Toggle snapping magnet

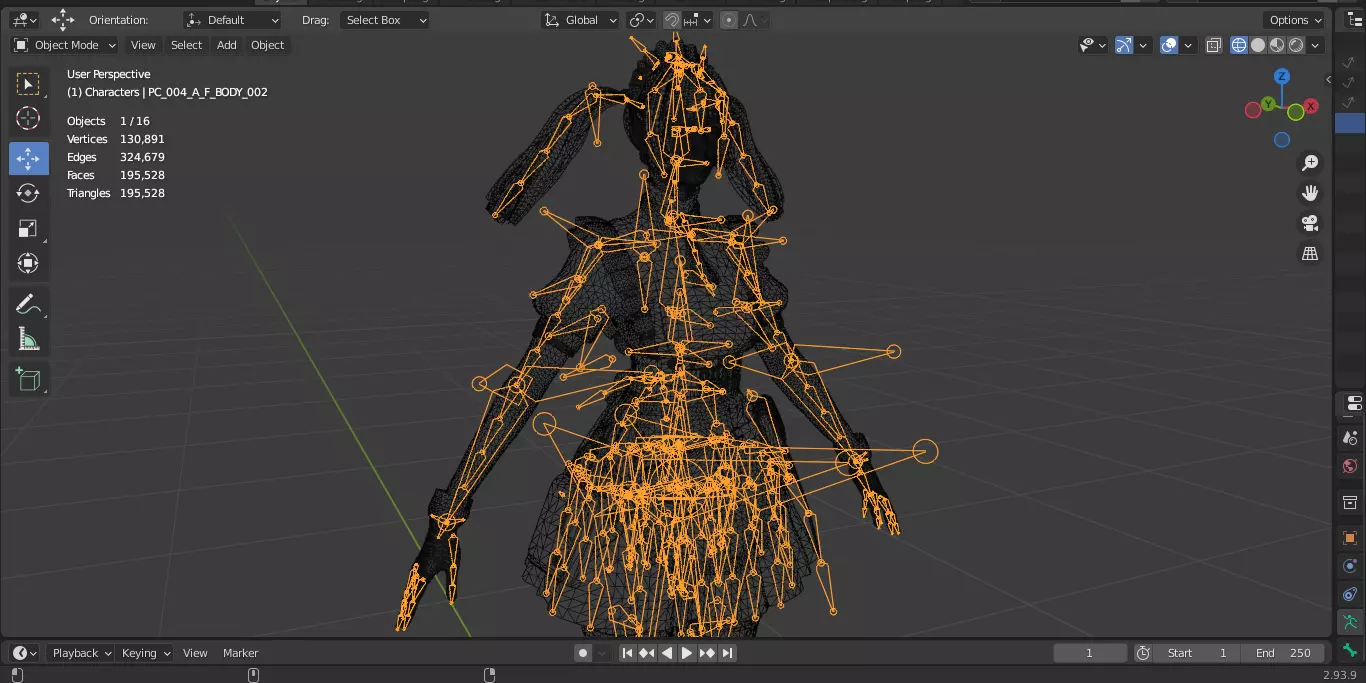672,20
